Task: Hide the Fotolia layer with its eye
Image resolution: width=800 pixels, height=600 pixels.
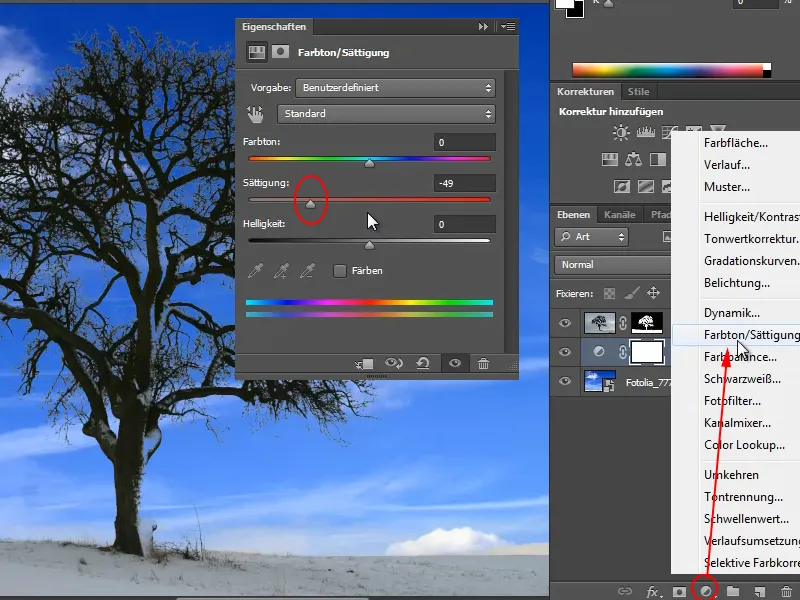Action: pyautogui.click(x=565, y=381)
